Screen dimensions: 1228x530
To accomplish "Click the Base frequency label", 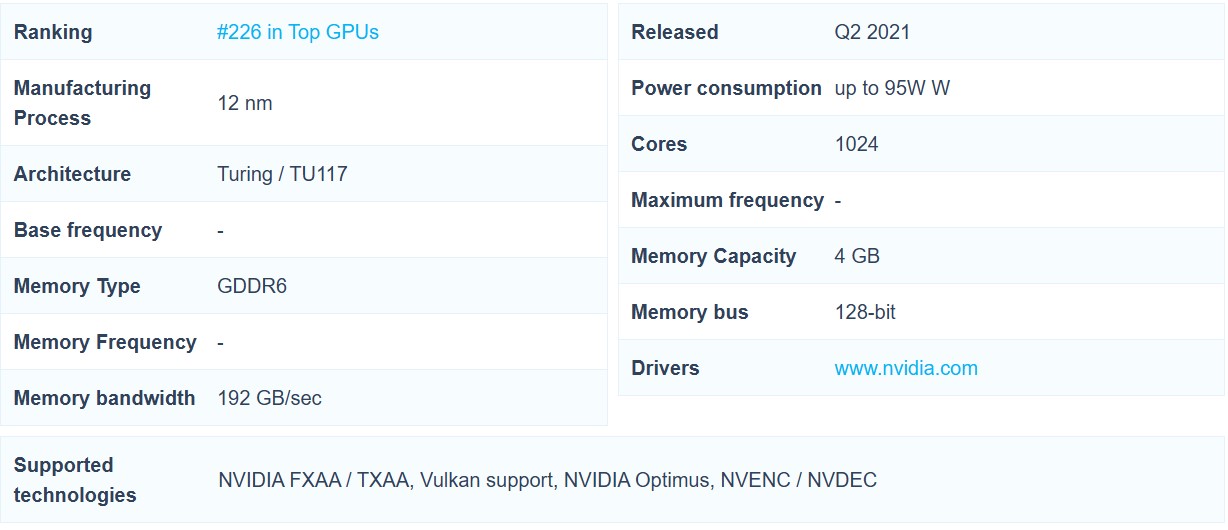I will coord(87,230).
